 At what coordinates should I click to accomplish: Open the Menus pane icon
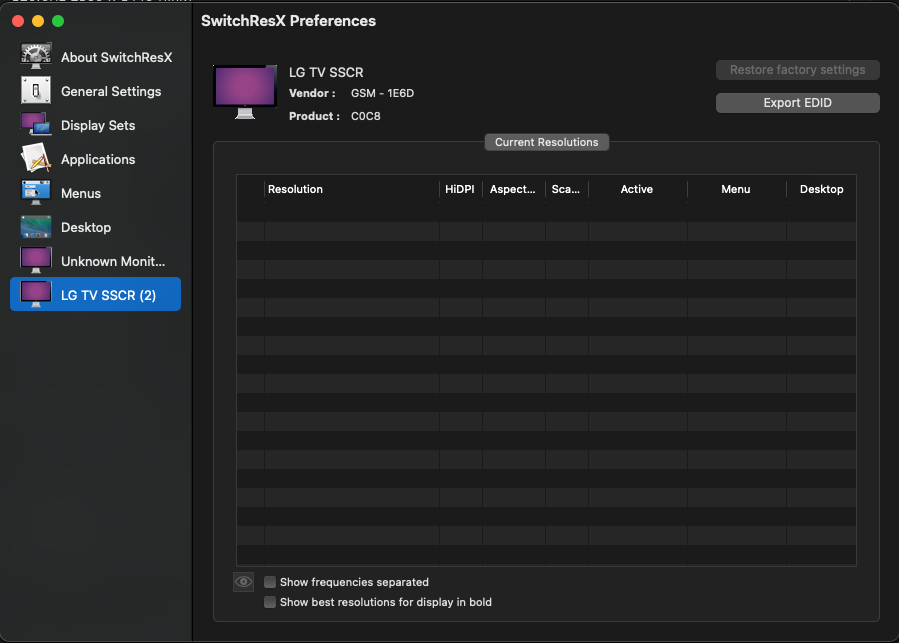(36, 193)
